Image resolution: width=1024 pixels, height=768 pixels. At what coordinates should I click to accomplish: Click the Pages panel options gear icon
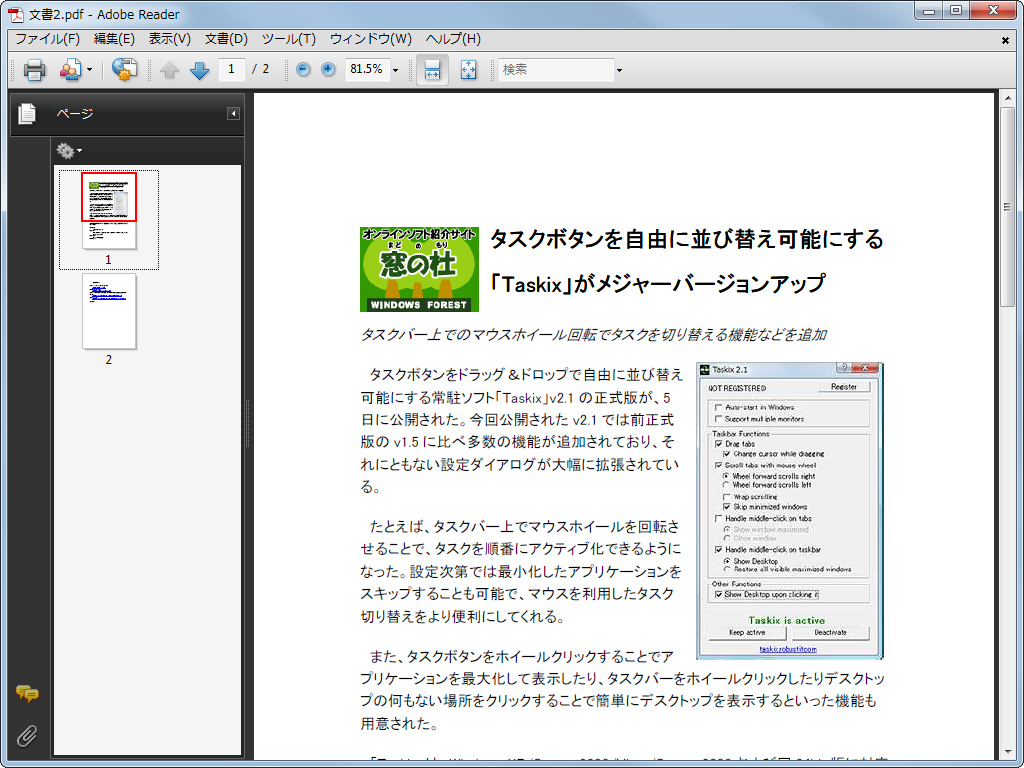(x=67, y=150)
